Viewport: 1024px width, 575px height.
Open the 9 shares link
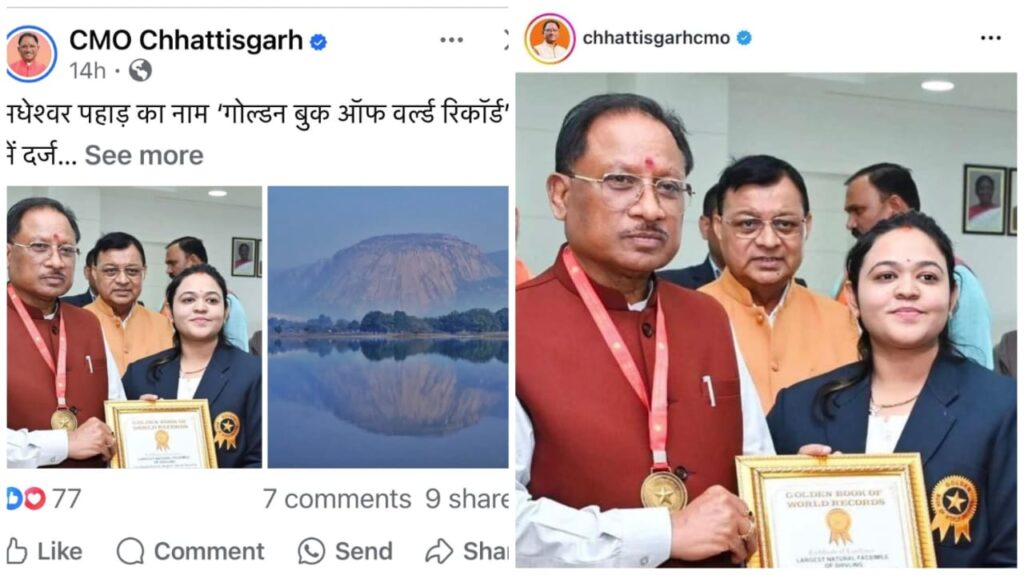pos(467,499)
